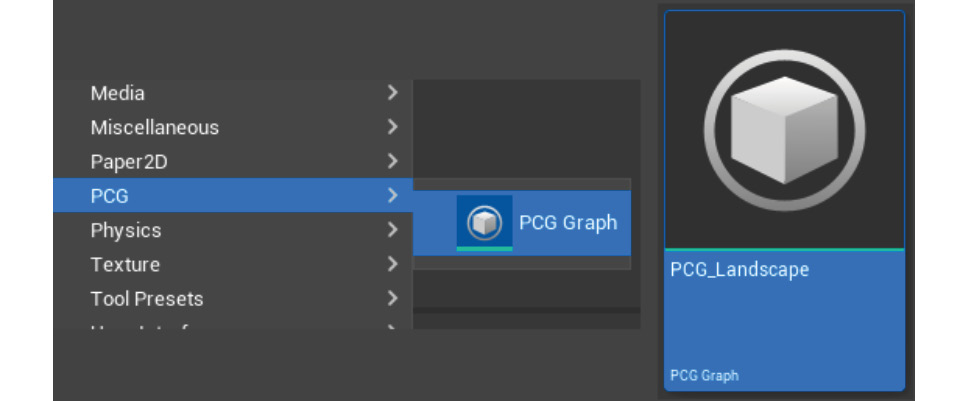The width and height of the screenshot is (967, 401).
Task: Expand the chevron beside Tool Presets
Action: 392,299
